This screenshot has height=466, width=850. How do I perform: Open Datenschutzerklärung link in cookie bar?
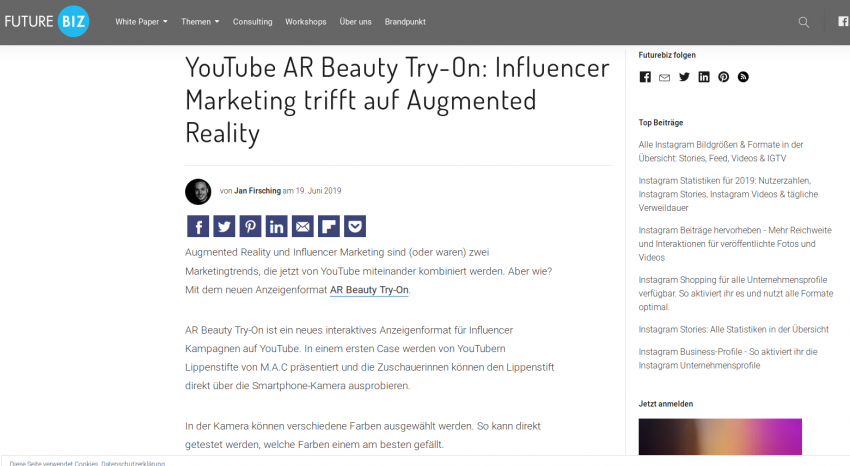[133, 463]
